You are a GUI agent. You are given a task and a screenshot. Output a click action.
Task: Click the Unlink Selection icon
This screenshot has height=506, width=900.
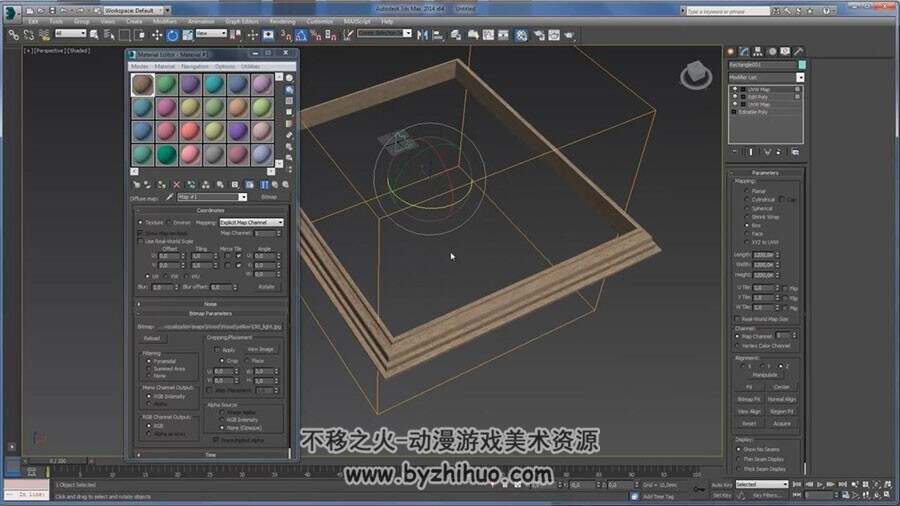[x=29, y=35]
